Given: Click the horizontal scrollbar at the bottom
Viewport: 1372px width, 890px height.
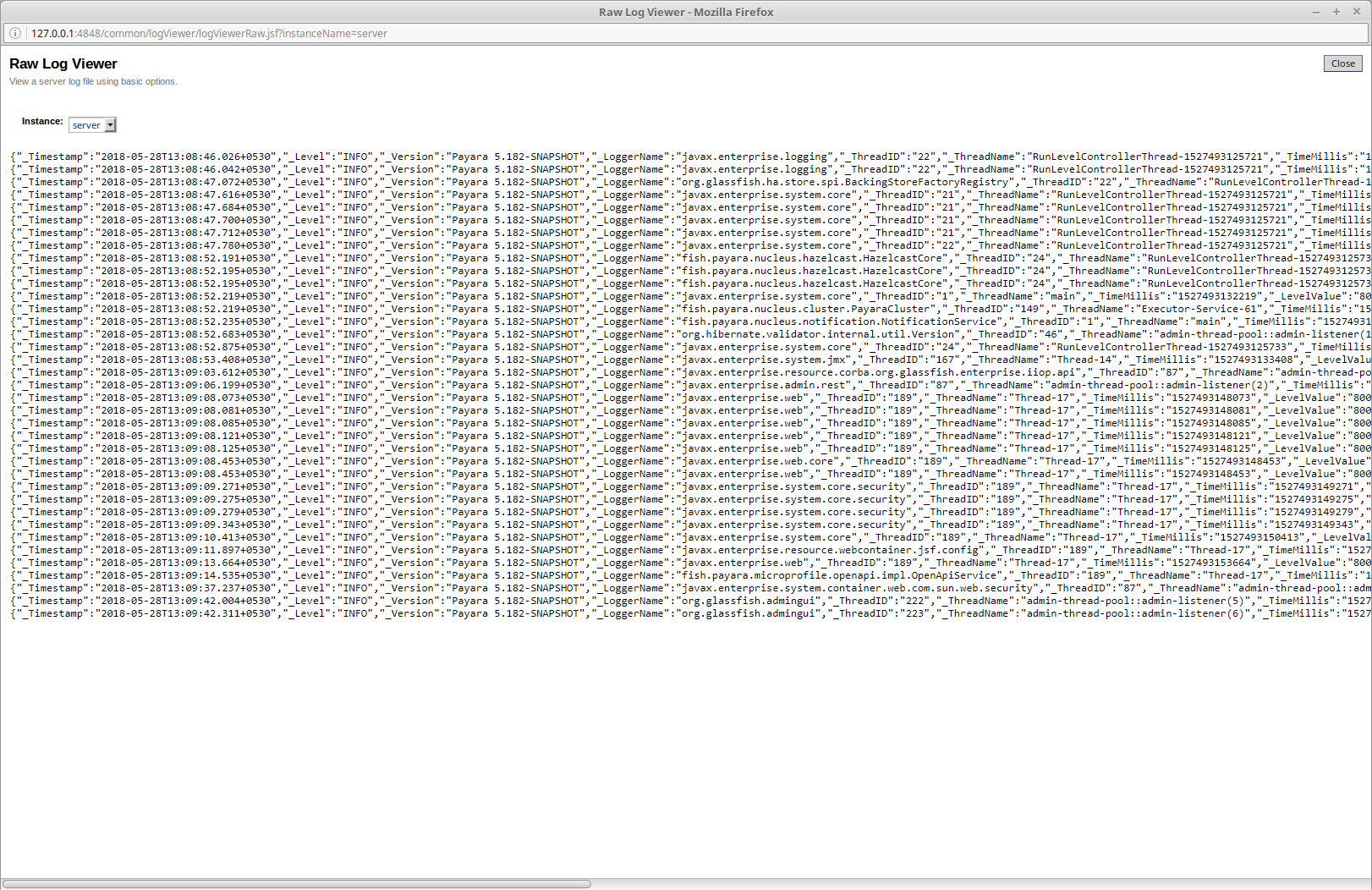Looking at the screenshot, I should [296, 883].
